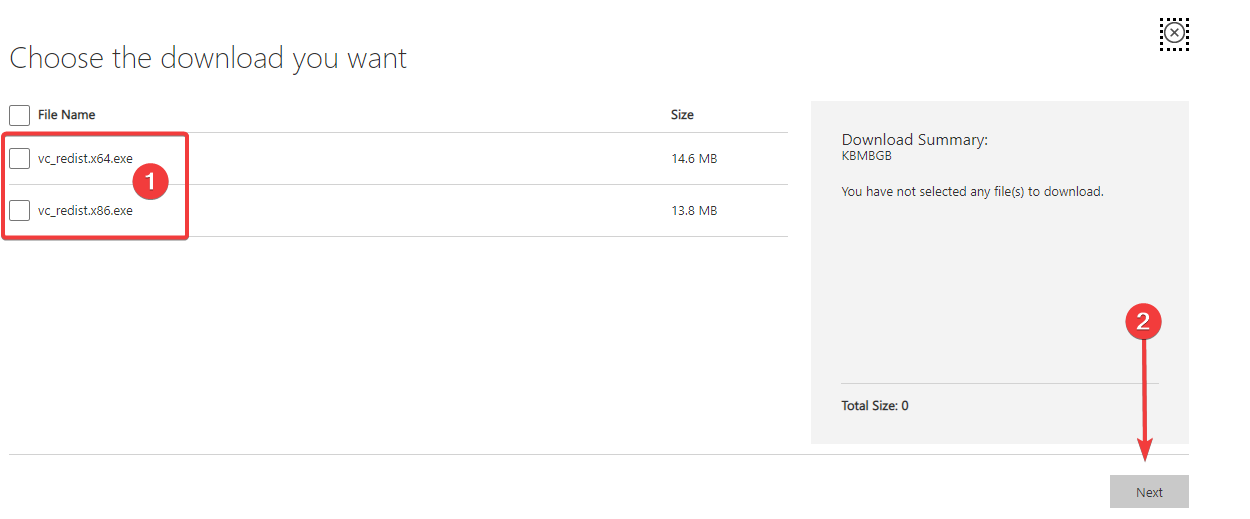Viewport: 1250px width, 519px height.
Task: Click the Download Summary heading
Action: point(914,140)
